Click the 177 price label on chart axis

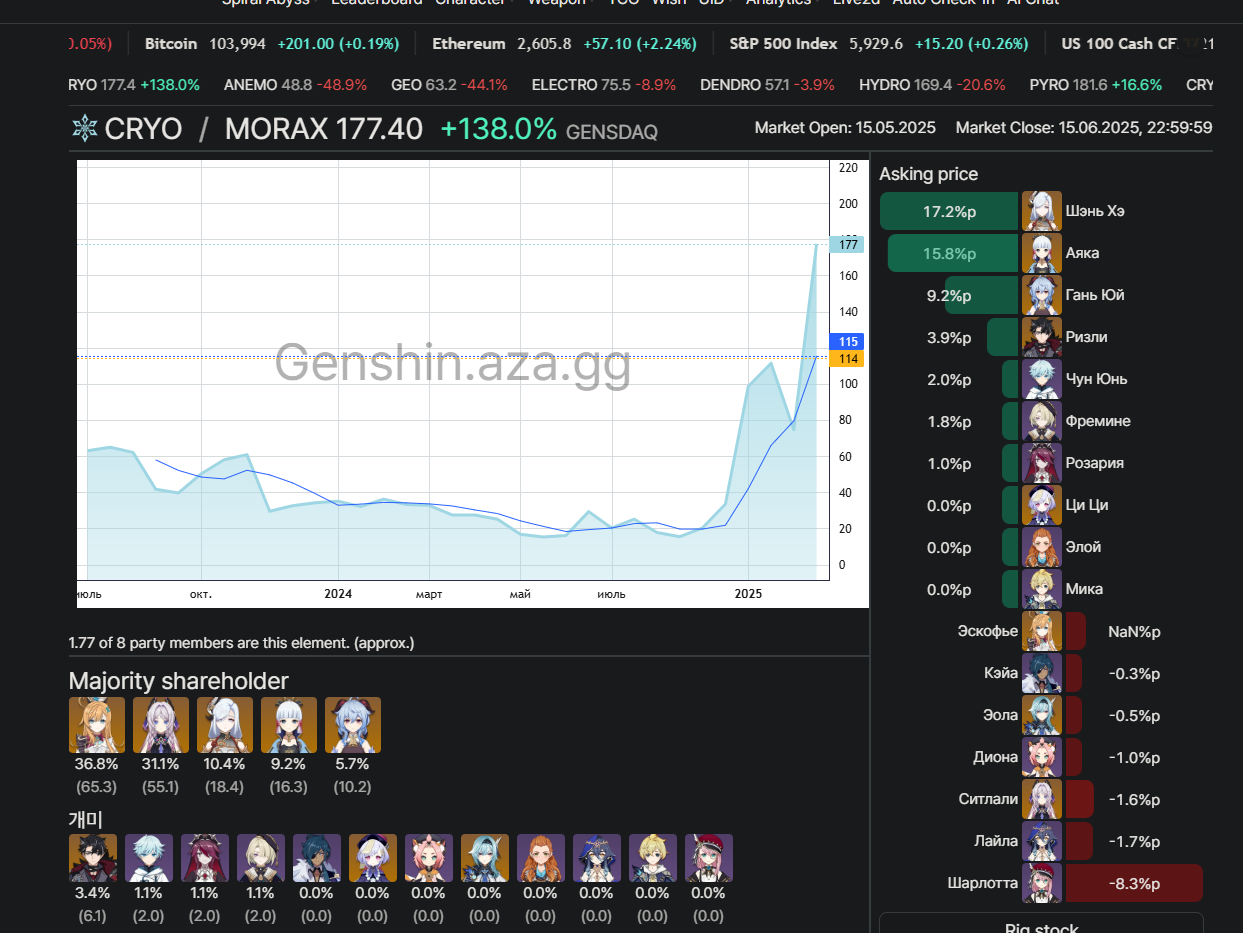pyautogui.click(x=848, y=244)
